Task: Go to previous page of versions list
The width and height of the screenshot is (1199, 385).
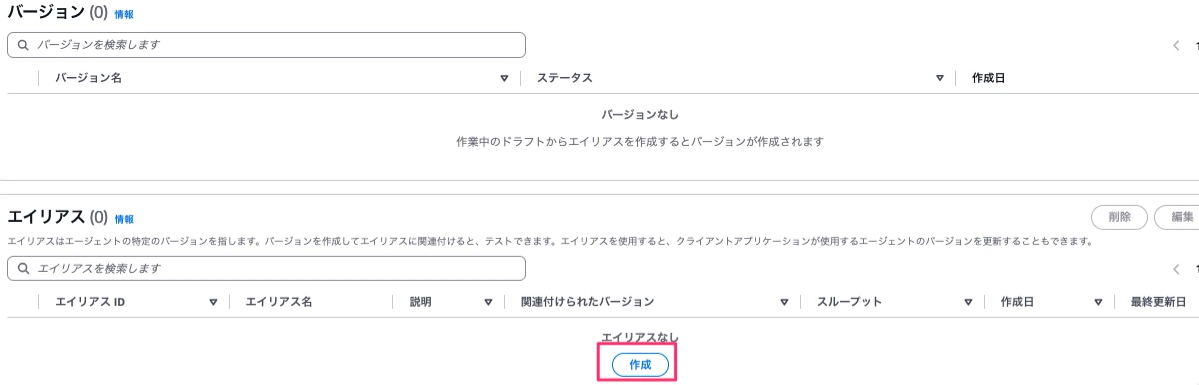Action: coord(1177,45)
